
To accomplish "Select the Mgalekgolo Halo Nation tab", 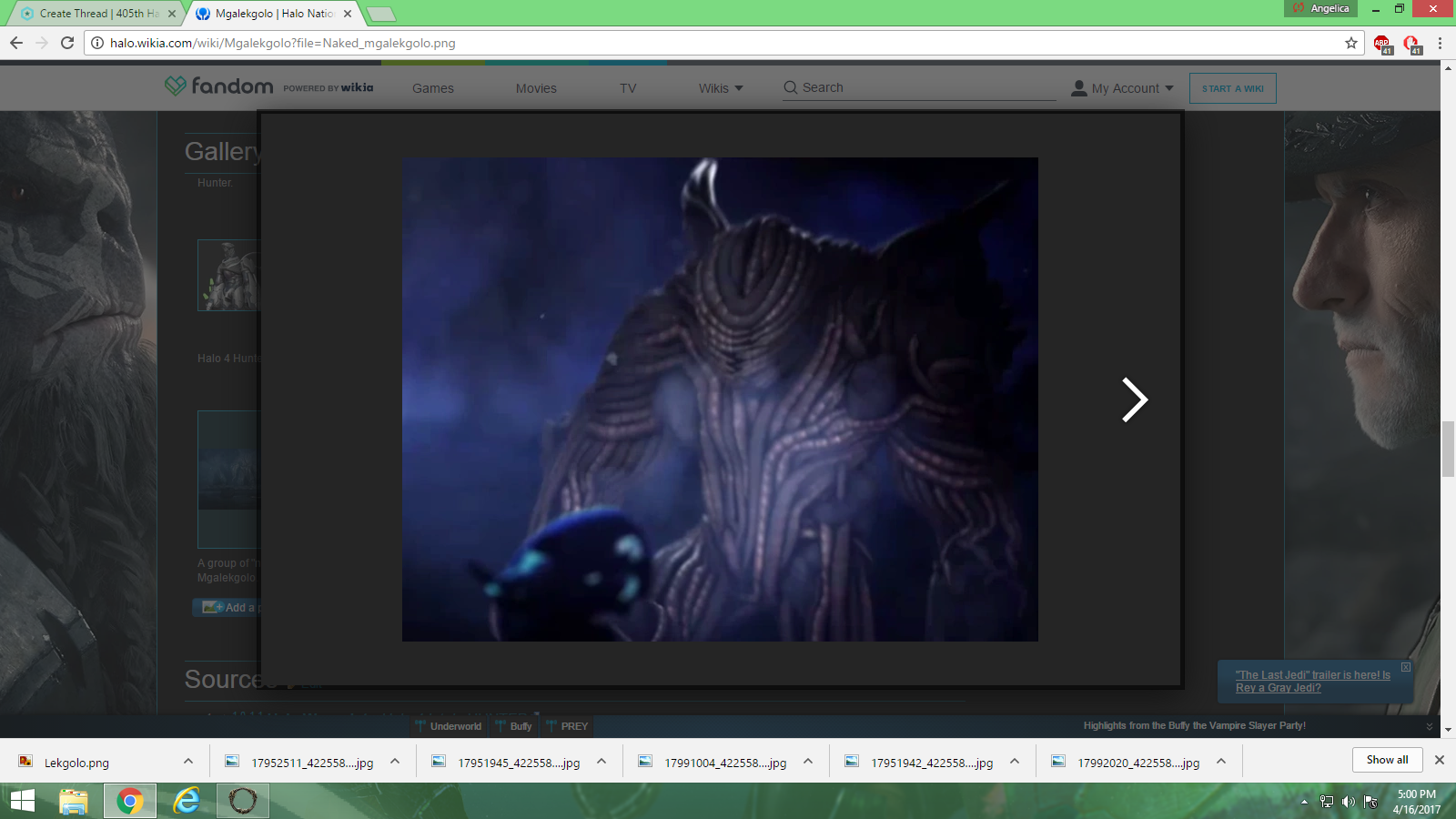I will pos(271,14).
